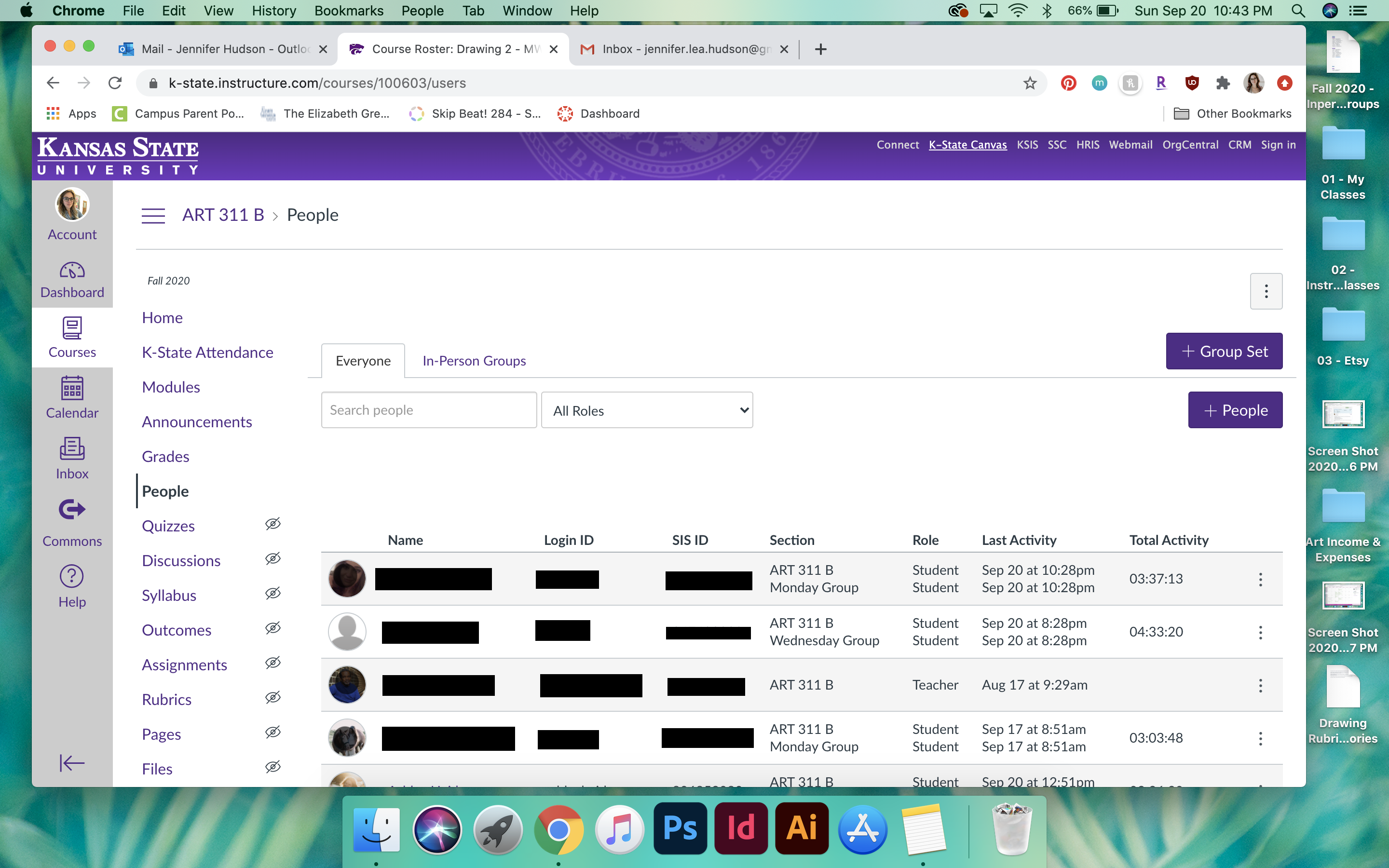Toggle visibility of the Quizzes page
This screenshot has height=868, width=1389.
(272, 524)
